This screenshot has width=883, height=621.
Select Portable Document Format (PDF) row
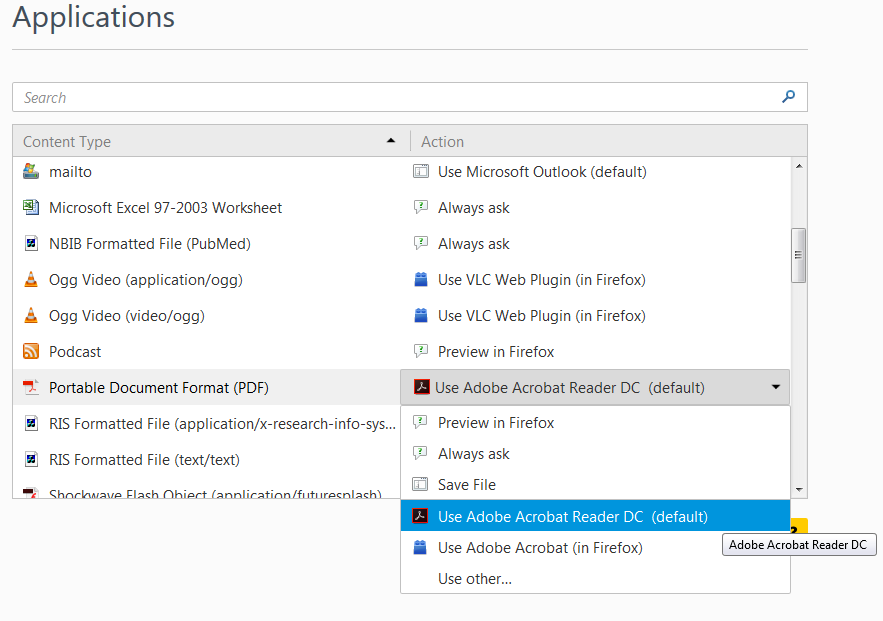[x=206, y=387]
